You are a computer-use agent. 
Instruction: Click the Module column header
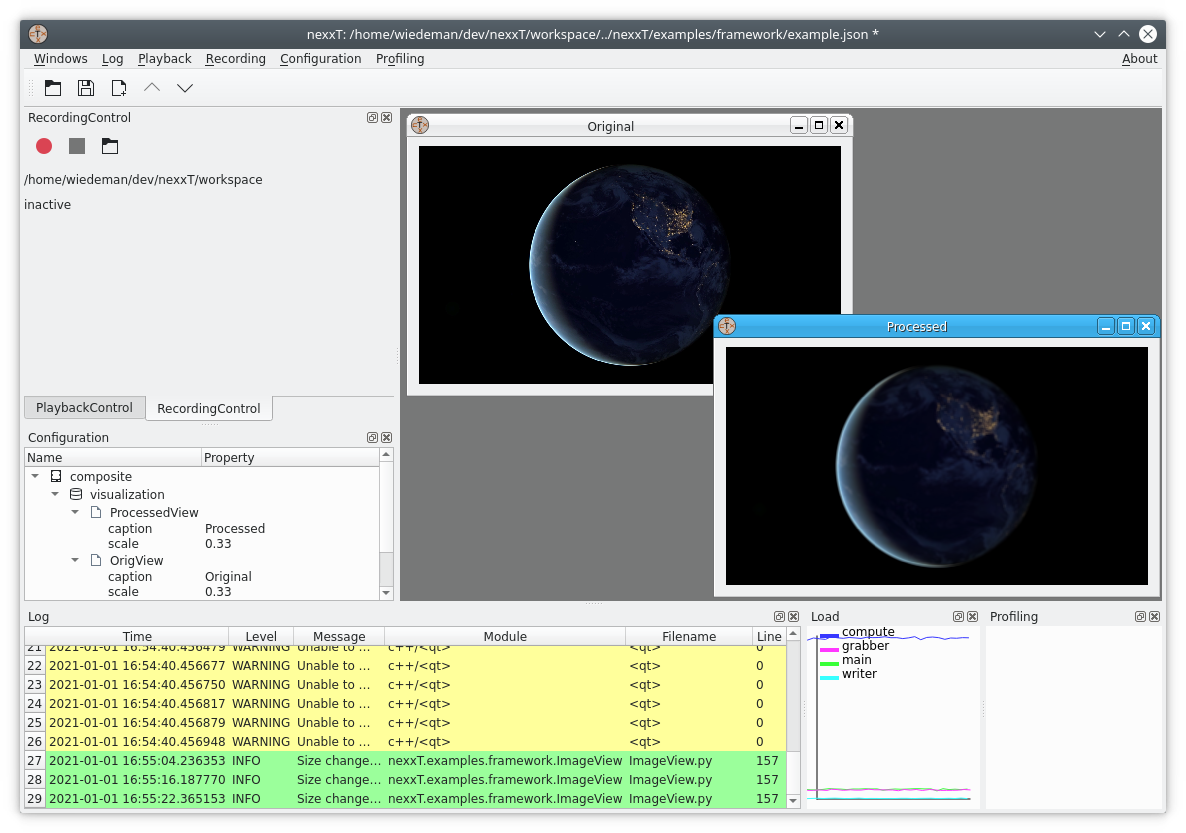505,636
